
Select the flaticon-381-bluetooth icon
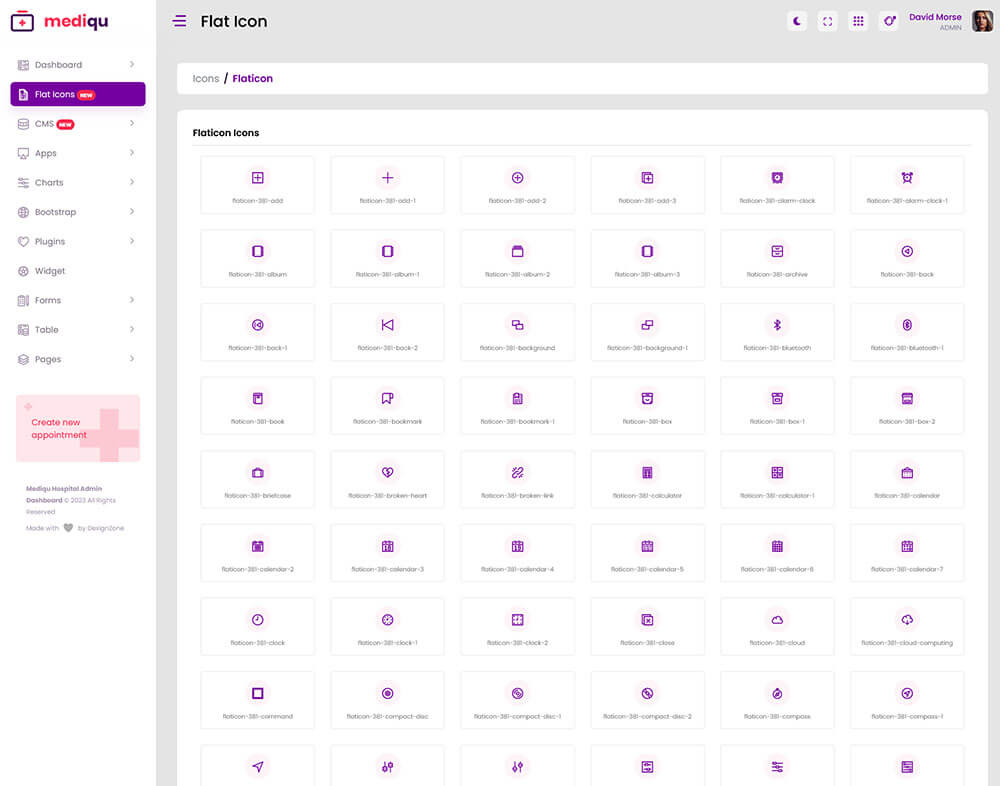(x=777, y=331)
